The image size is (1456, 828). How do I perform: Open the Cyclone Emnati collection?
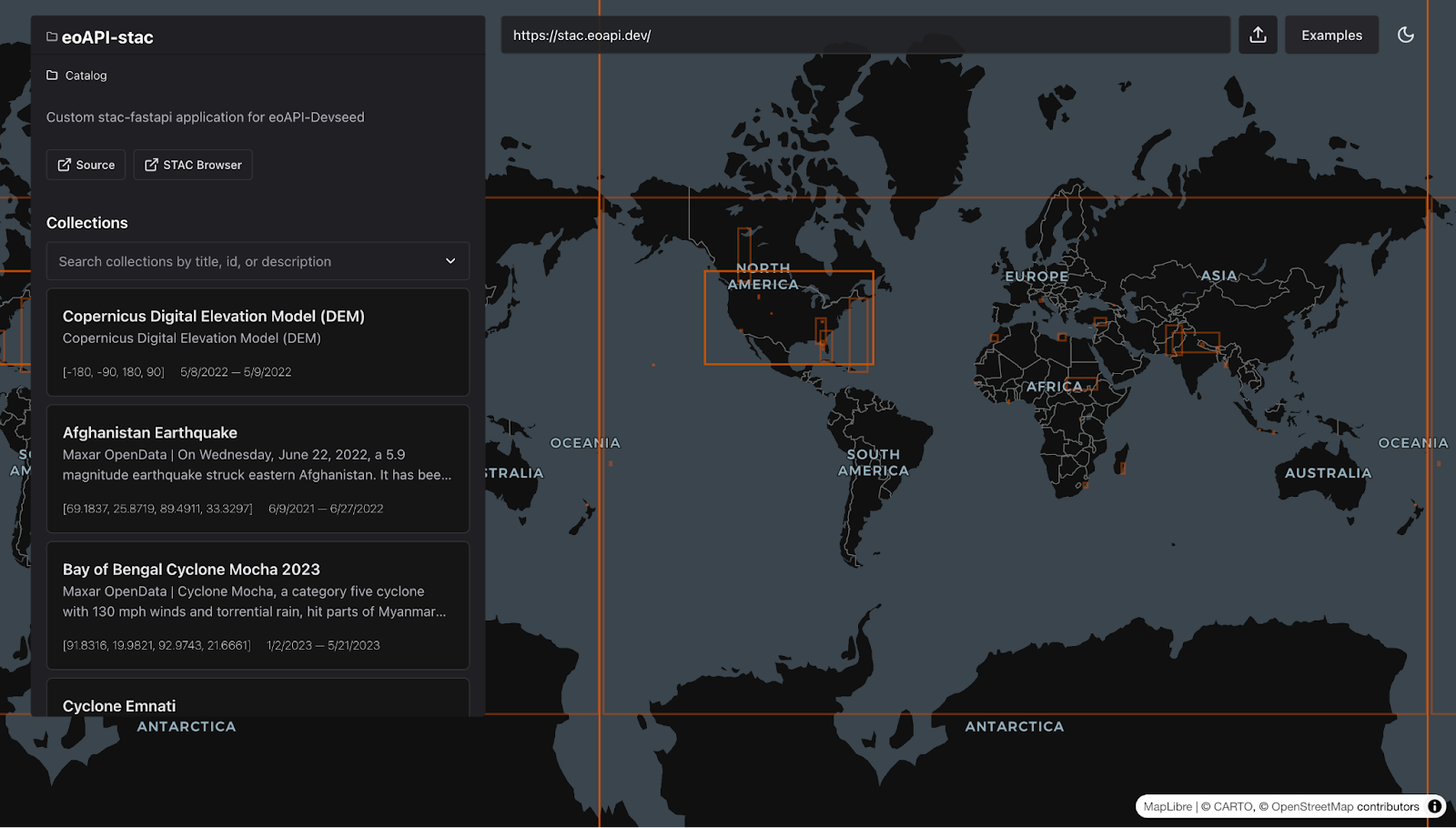pyautogui.click(x=258, y=698)
